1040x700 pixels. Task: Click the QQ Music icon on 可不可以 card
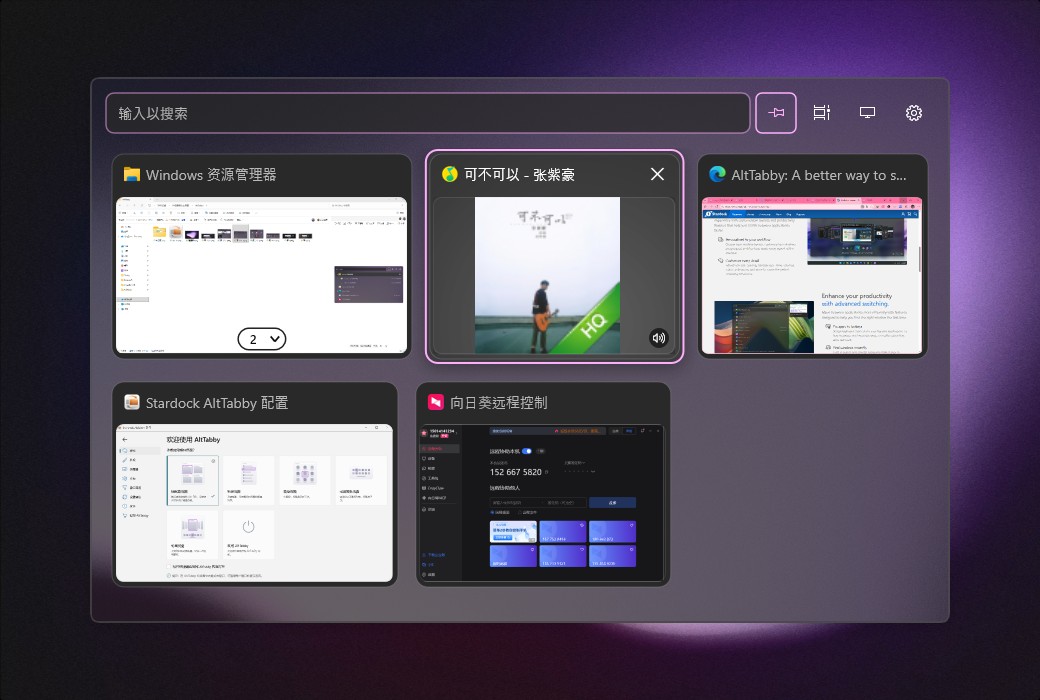450,175
